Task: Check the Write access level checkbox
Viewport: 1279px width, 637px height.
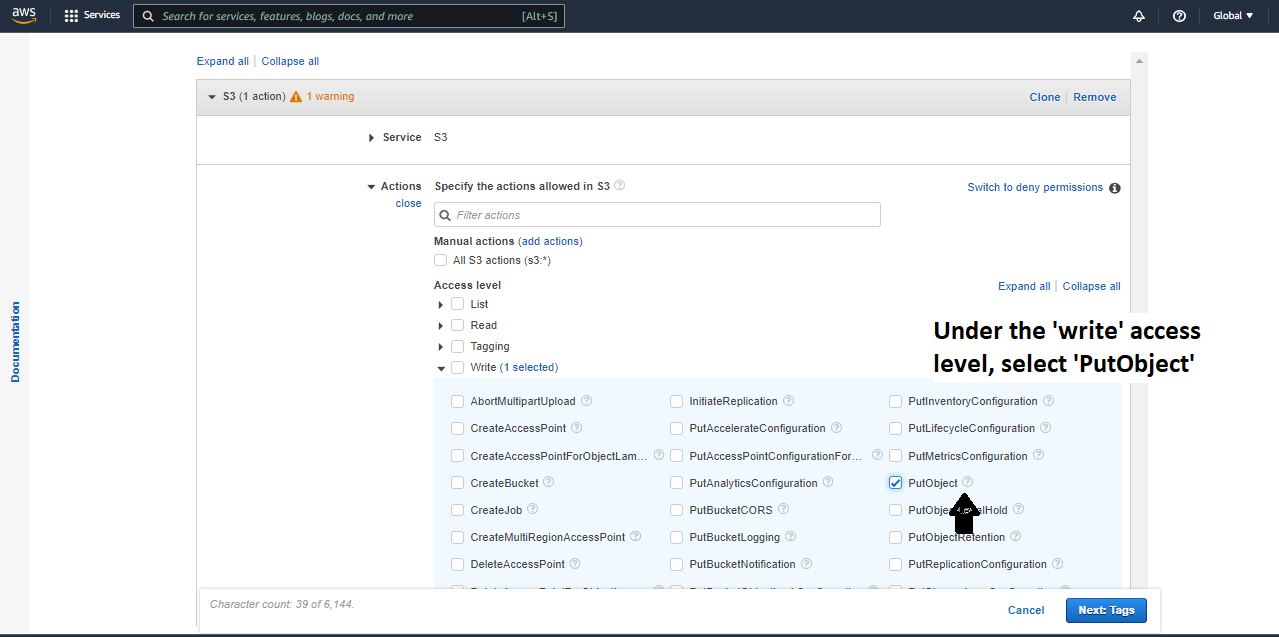Action: [x=457, y=368]
